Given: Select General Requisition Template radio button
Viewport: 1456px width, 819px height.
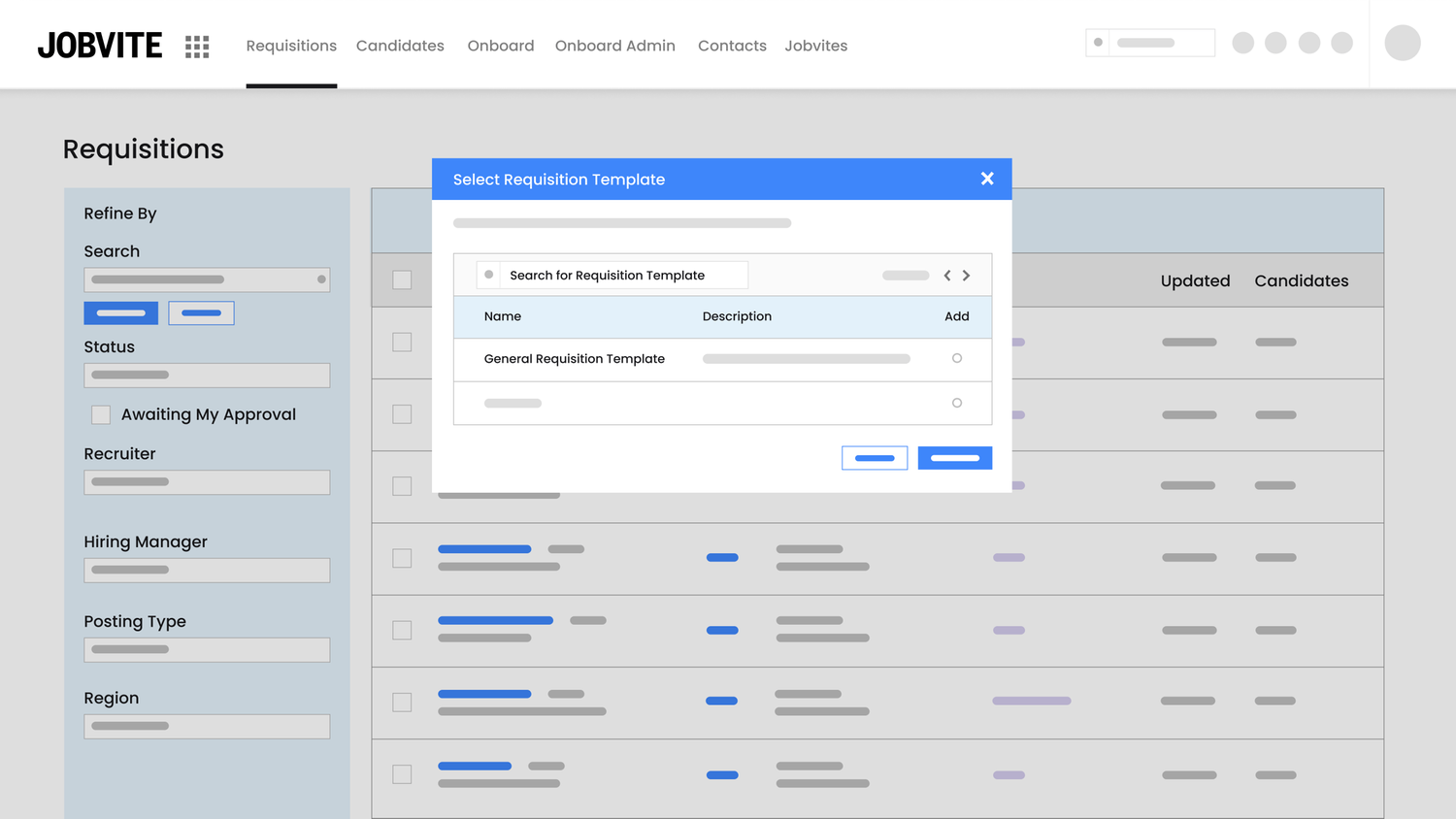Looking at the screenshot, I should tap(957, 358).
